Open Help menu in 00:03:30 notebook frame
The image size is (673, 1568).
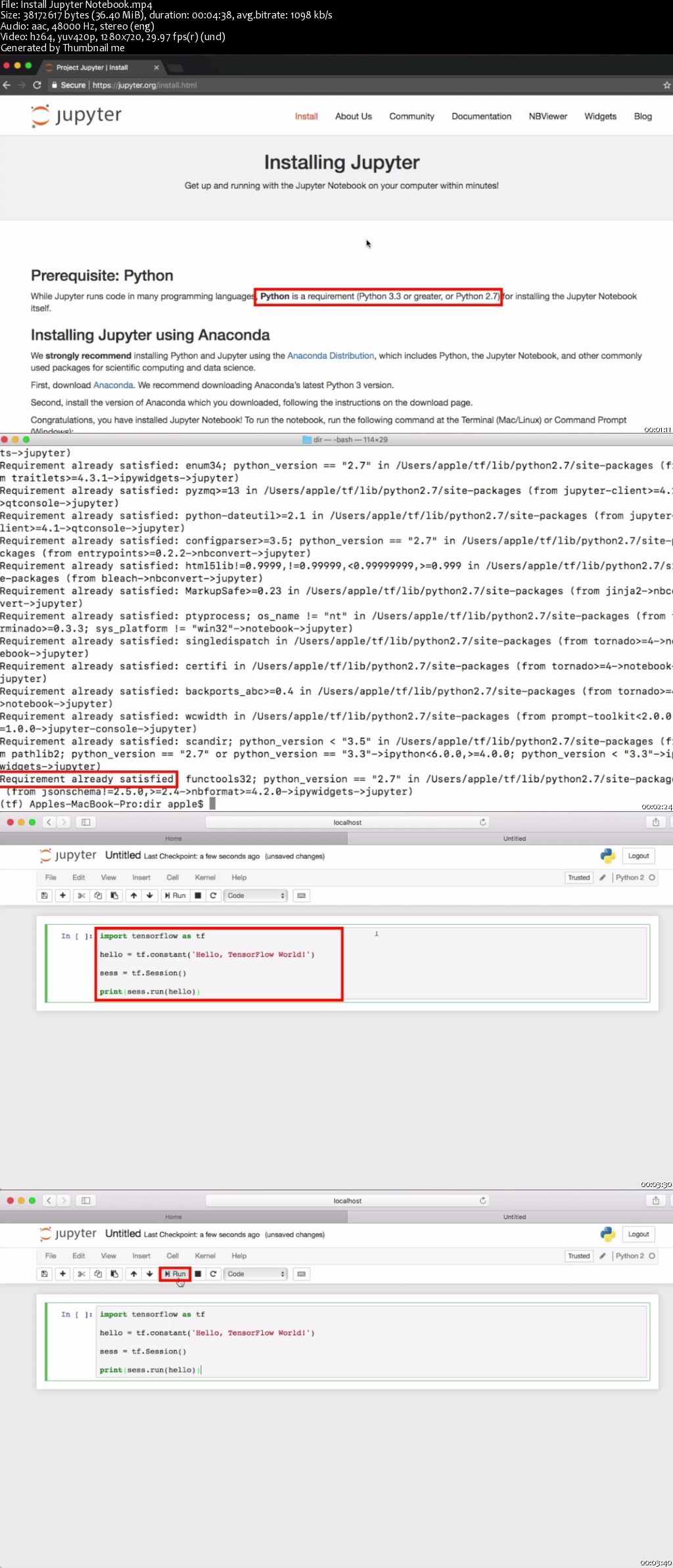pyautogui.click(x=239, y=878)
